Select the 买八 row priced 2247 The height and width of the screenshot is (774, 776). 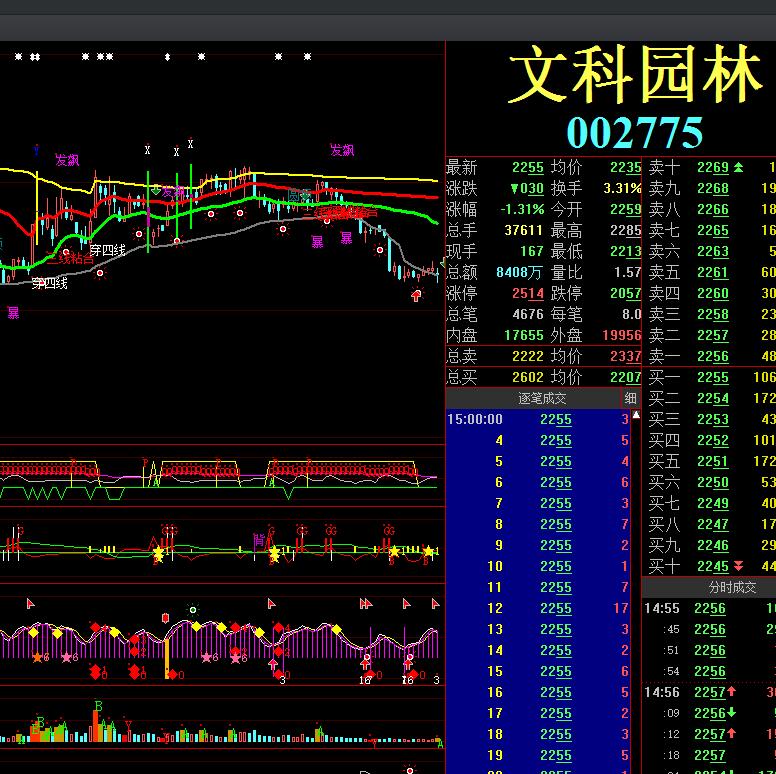(x=711, y=524)
